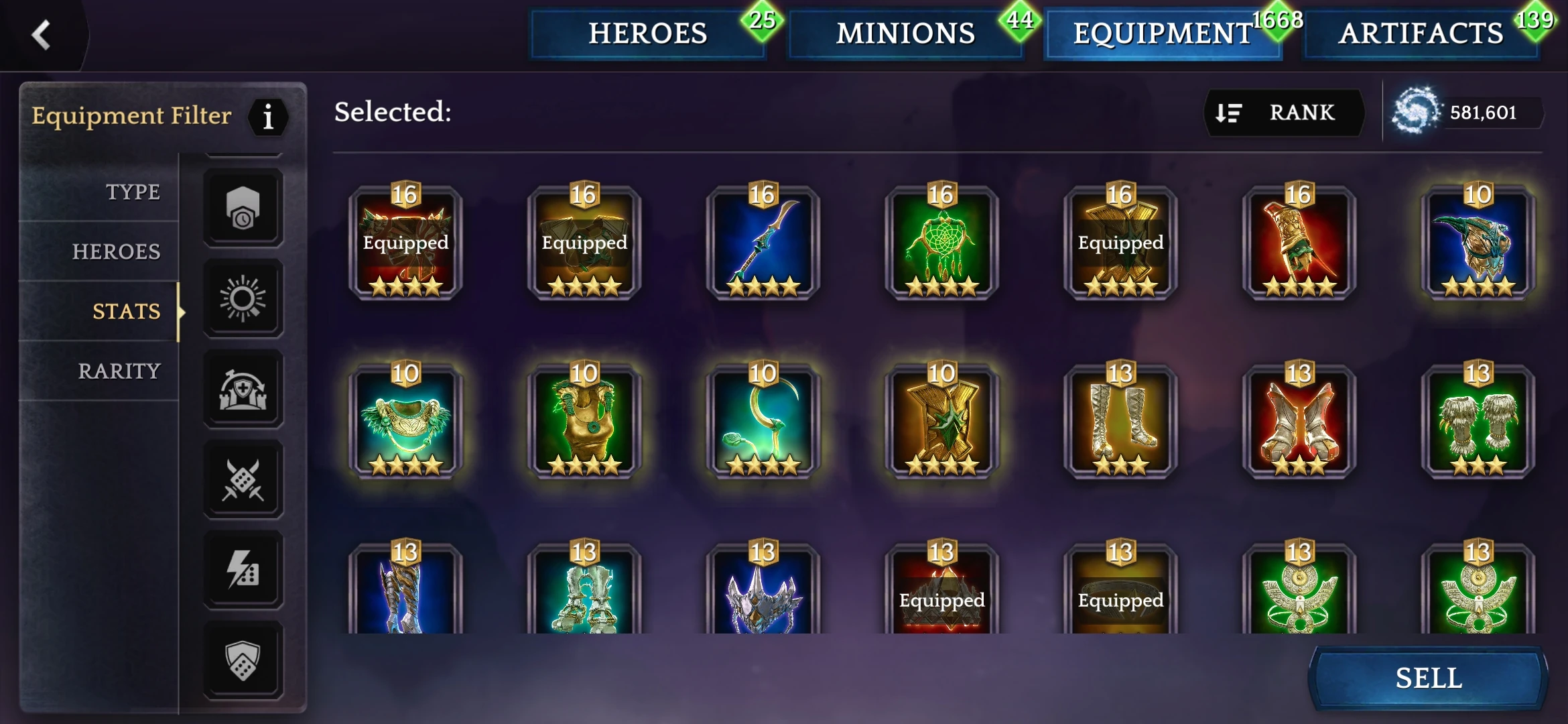Select the level 16 green dreamcatcher item
The image size is (1568, 724).
point(941,243)
